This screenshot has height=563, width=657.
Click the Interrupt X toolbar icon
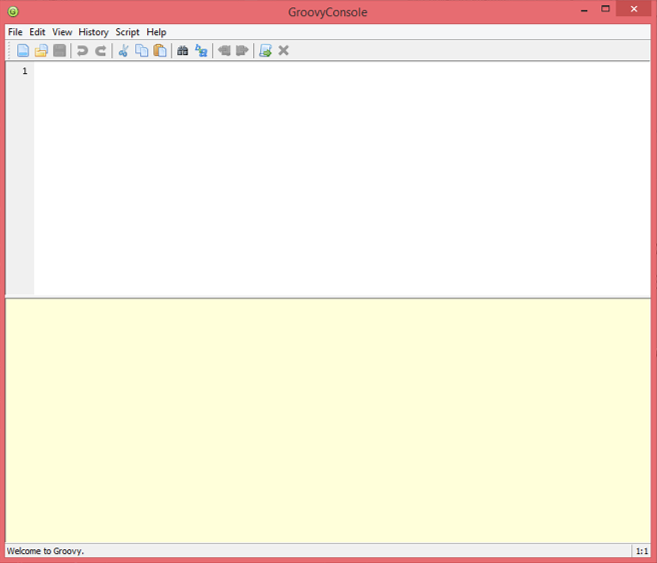[x=283, y=51]
